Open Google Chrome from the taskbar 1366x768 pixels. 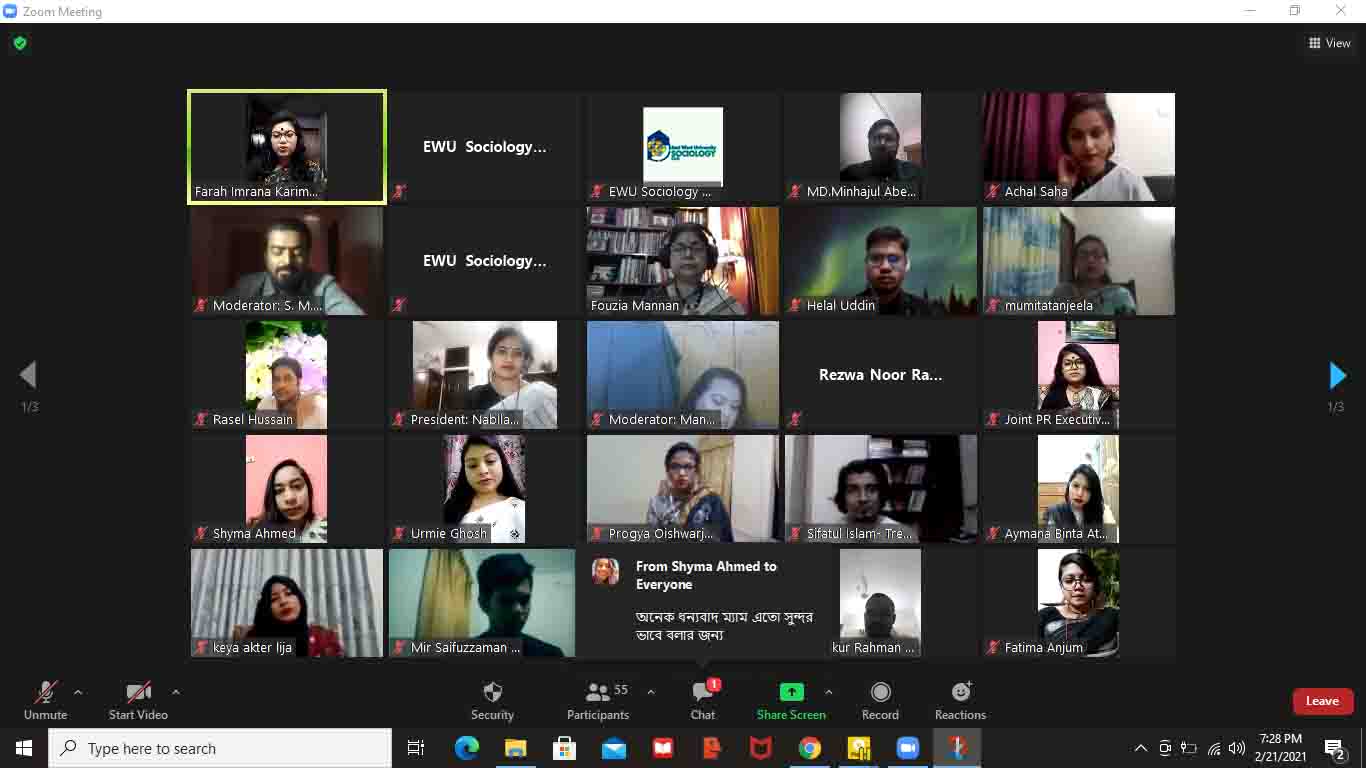pos(810,748)
